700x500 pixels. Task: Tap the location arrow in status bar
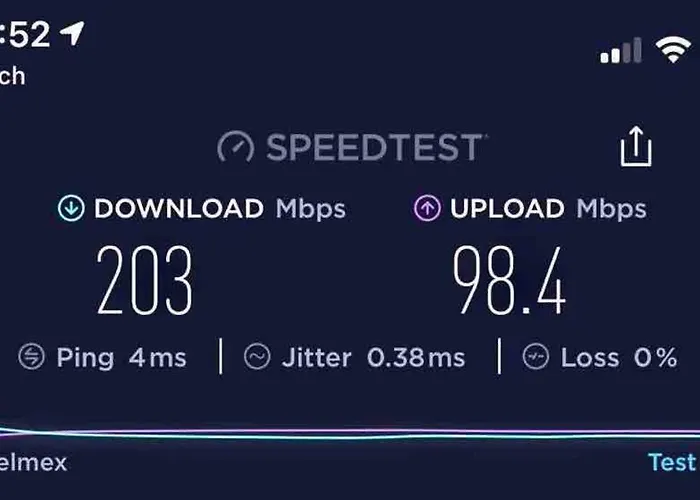click(x=72, y=33)
